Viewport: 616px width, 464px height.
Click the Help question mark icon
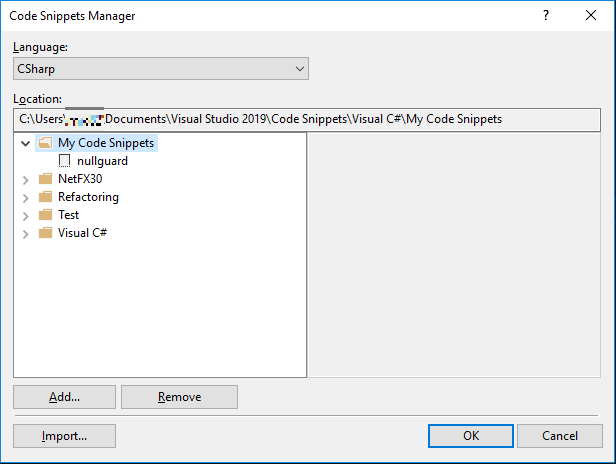click(x=546, y=16)
